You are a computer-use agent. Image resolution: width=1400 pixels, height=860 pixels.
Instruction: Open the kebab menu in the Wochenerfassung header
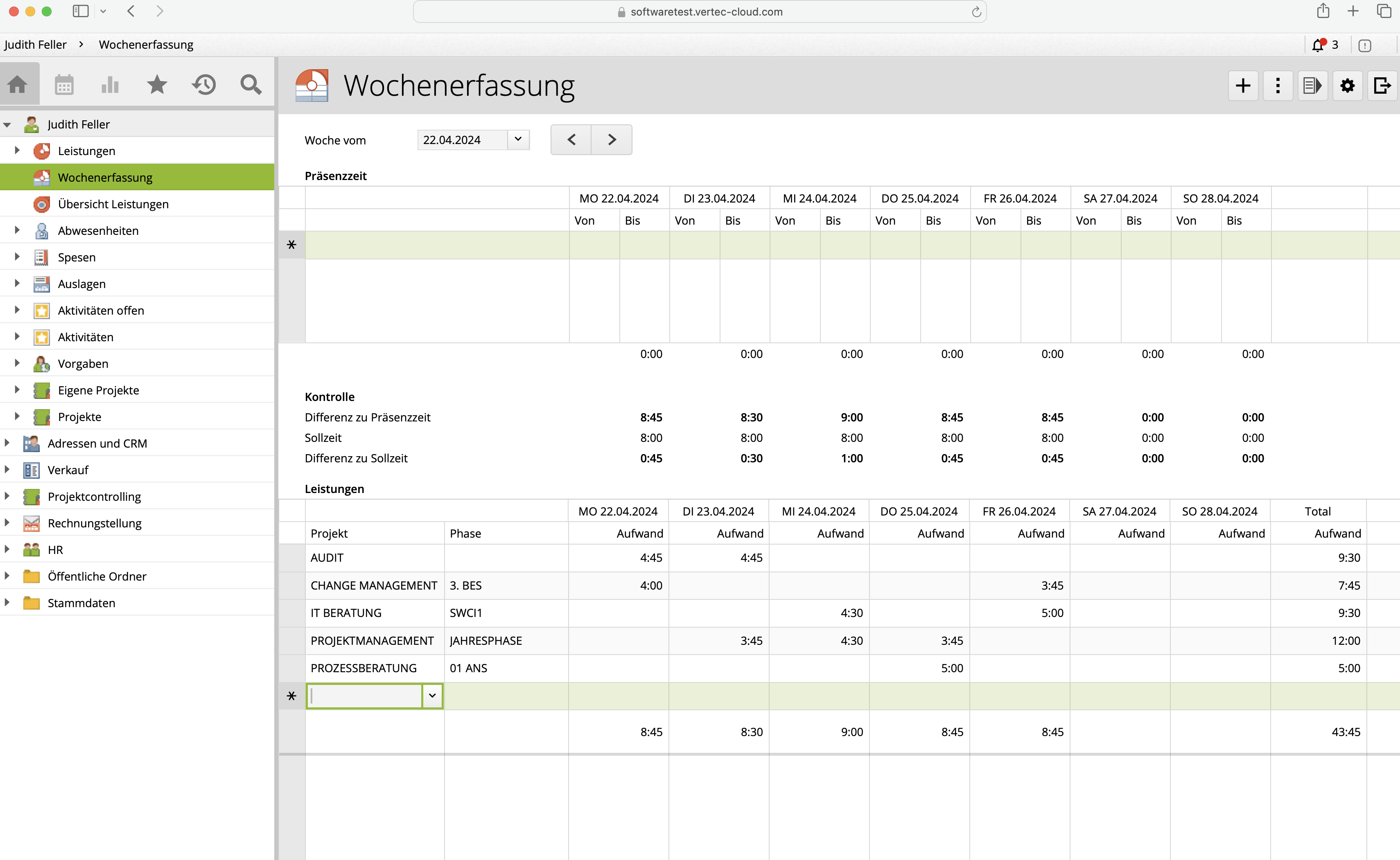coord(1277,86)
